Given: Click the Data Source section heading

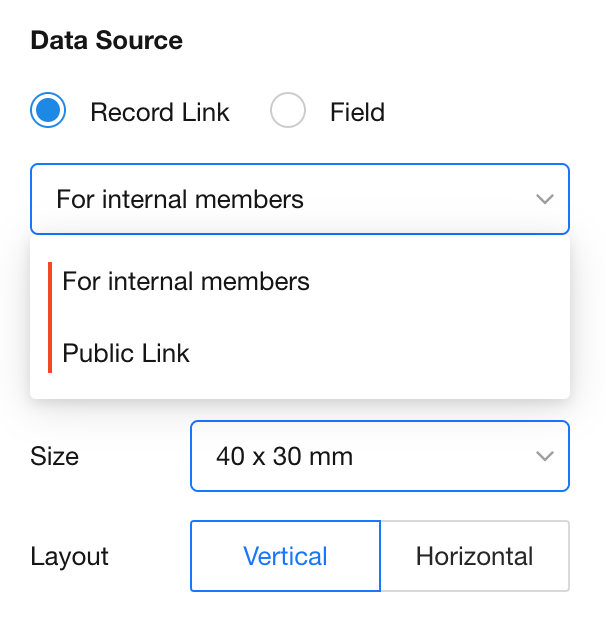Looking at the screenshot, I should pyautogui.click(x=107, y=41).
